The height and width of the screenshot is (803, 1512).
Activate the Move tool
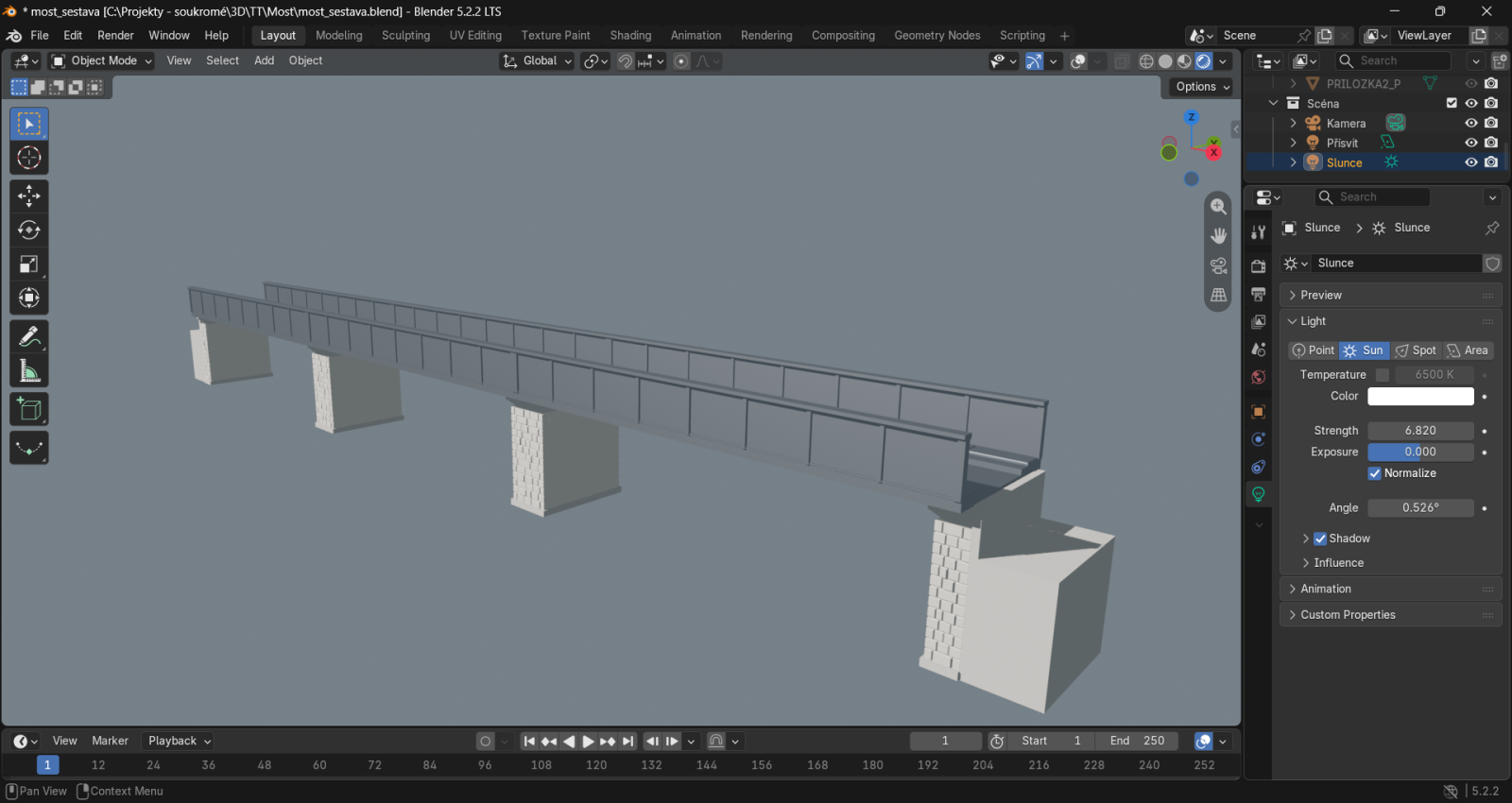[x=29, y=196]
